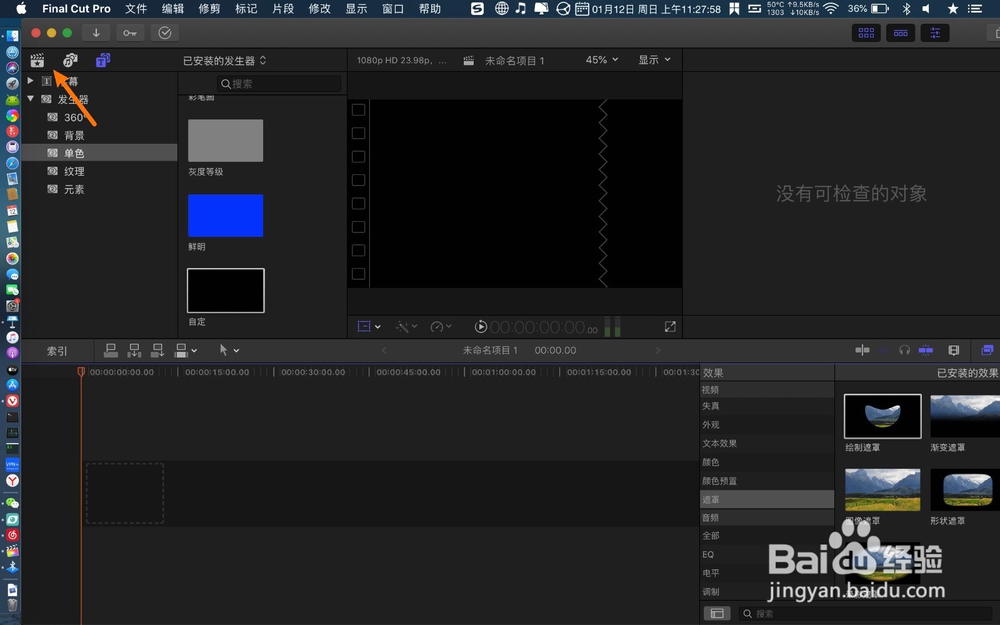Open the Libraries sidebar clapperboard icon
The height and width of the screenshot is (625, 1000).
[37, 61]
